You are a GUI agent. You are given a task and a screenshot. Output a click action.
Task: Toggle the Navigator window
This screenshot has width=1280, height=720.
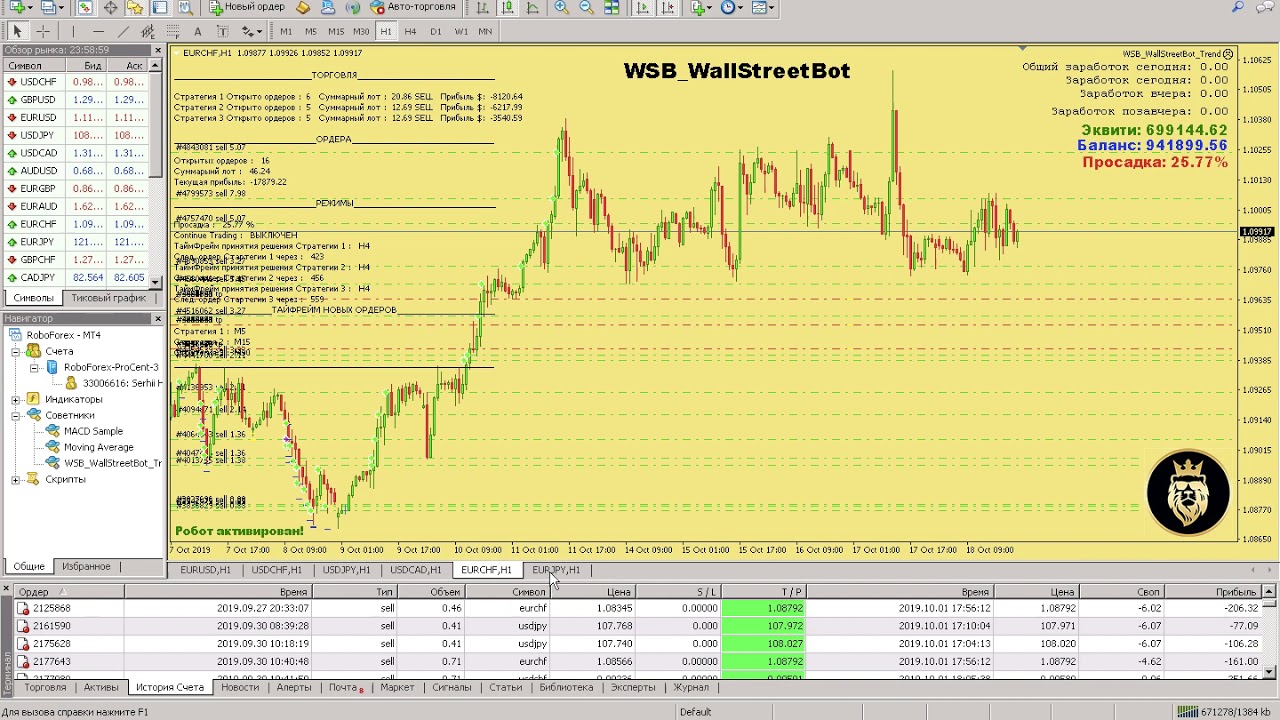[135, 7]
